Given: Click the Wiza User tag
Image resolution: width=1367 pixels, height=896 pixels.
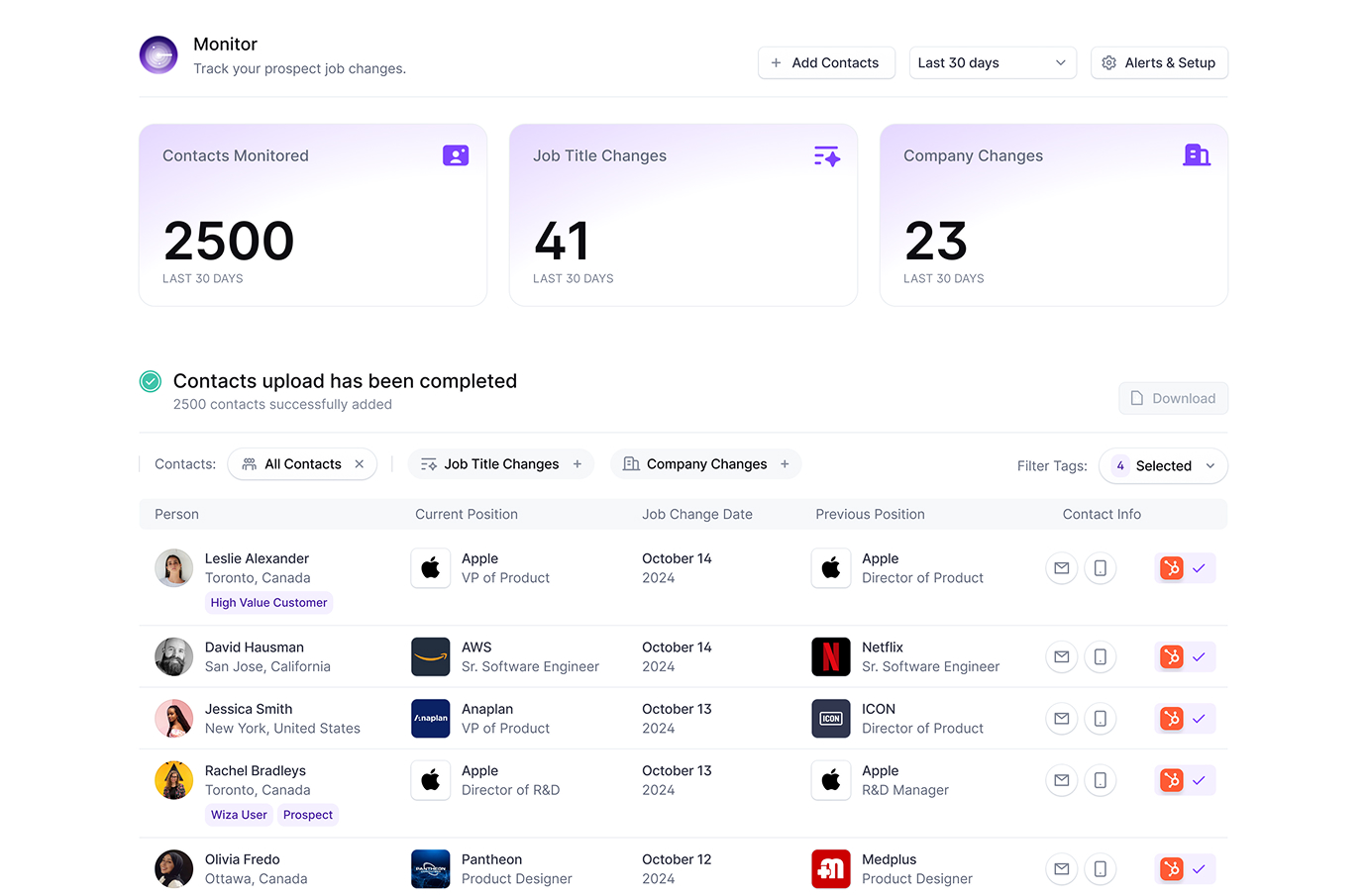Looking at the screenshot, I should tap(239, 815).
